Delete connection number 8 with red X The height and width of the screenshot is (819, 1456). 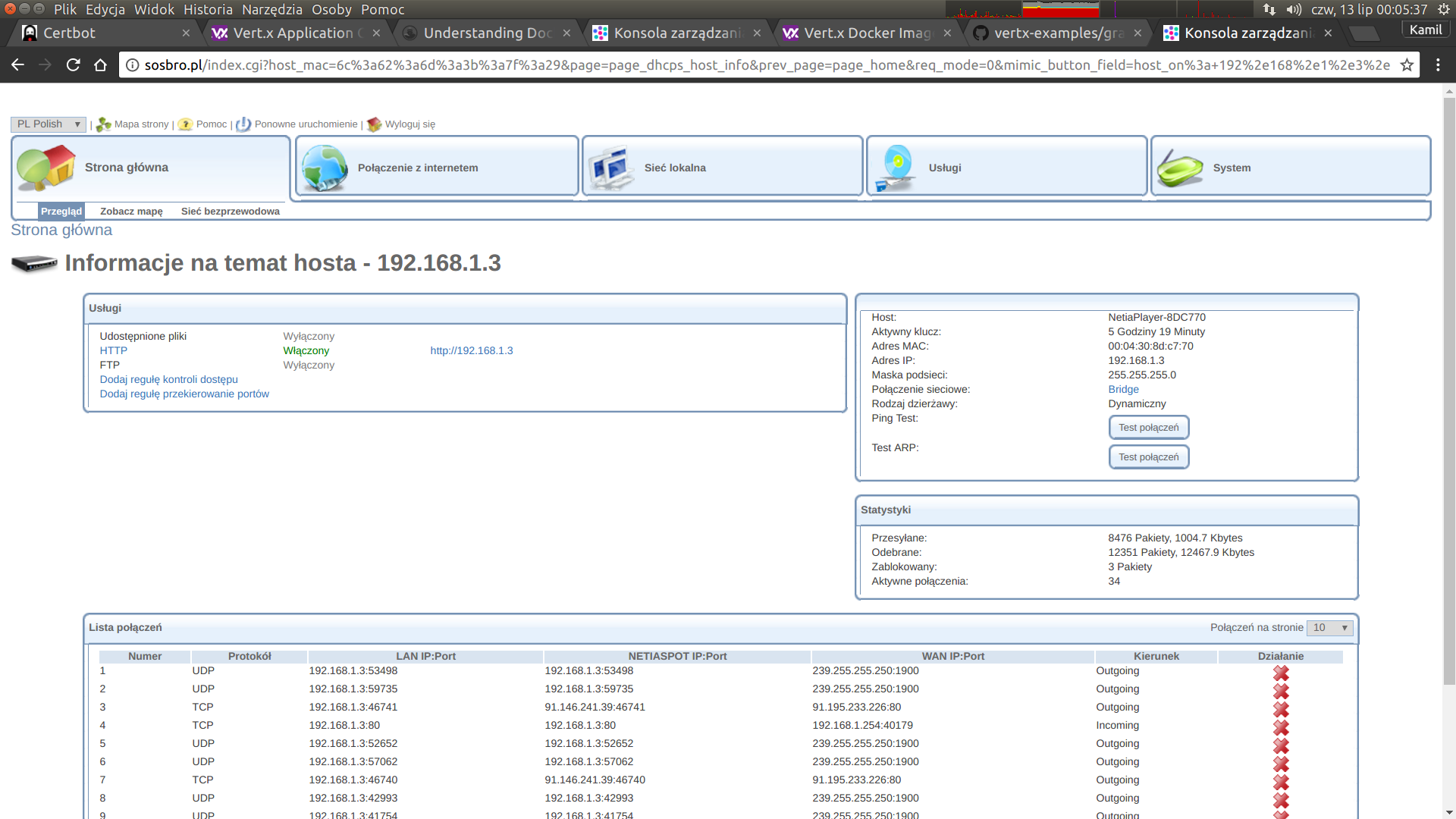1281,800
